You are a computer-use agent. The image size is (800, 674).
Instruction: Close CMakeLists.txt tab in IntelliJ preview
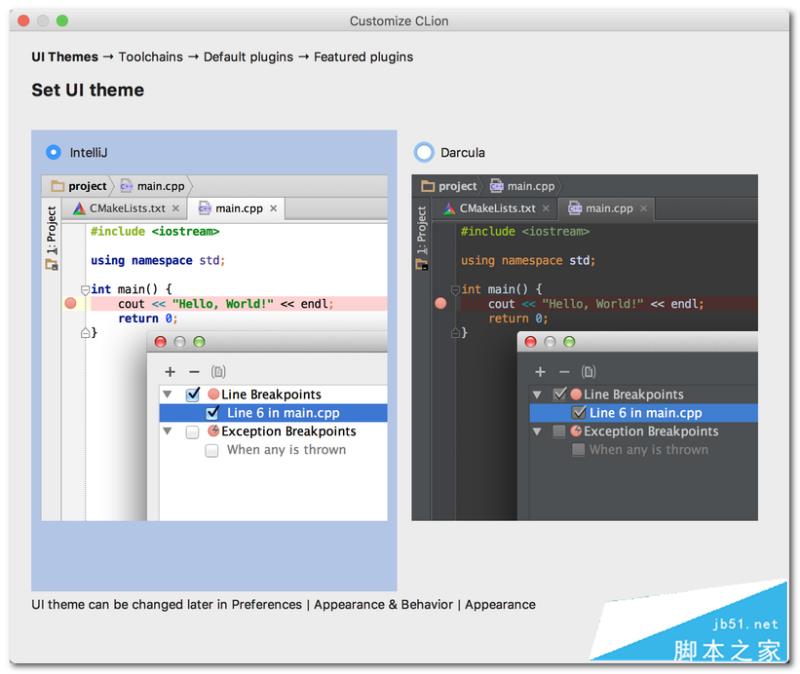pos(176,208)
